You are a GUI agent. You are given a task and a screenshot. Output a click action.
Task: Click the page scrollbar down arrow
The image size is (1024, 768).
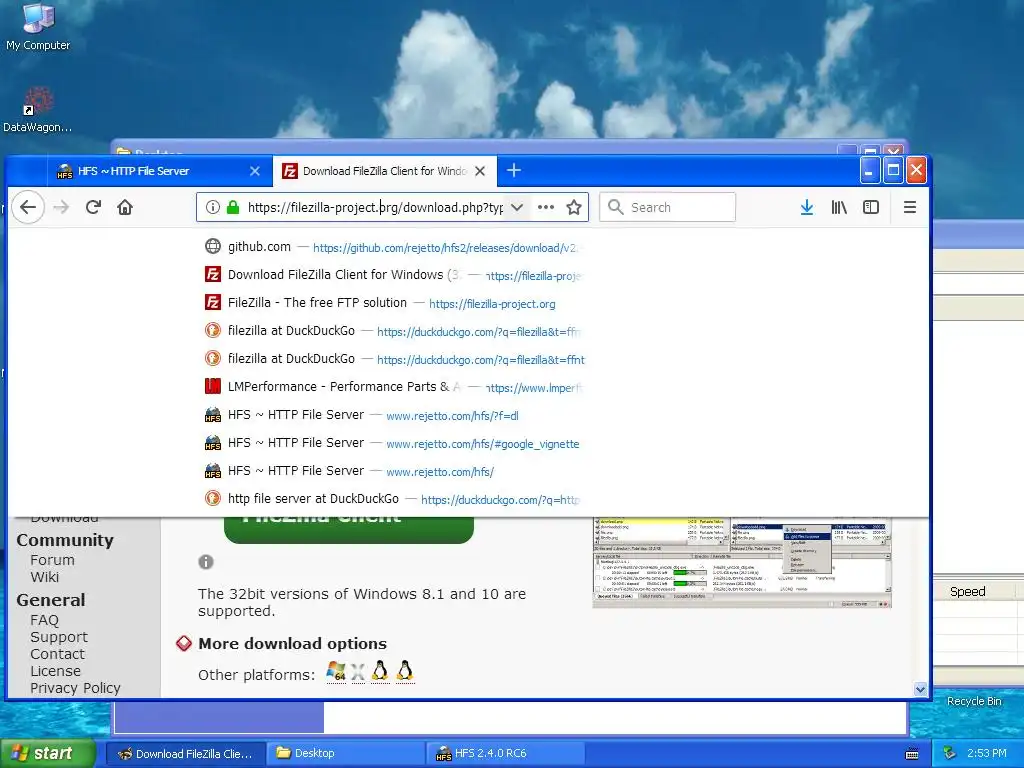tap(920, 689)
